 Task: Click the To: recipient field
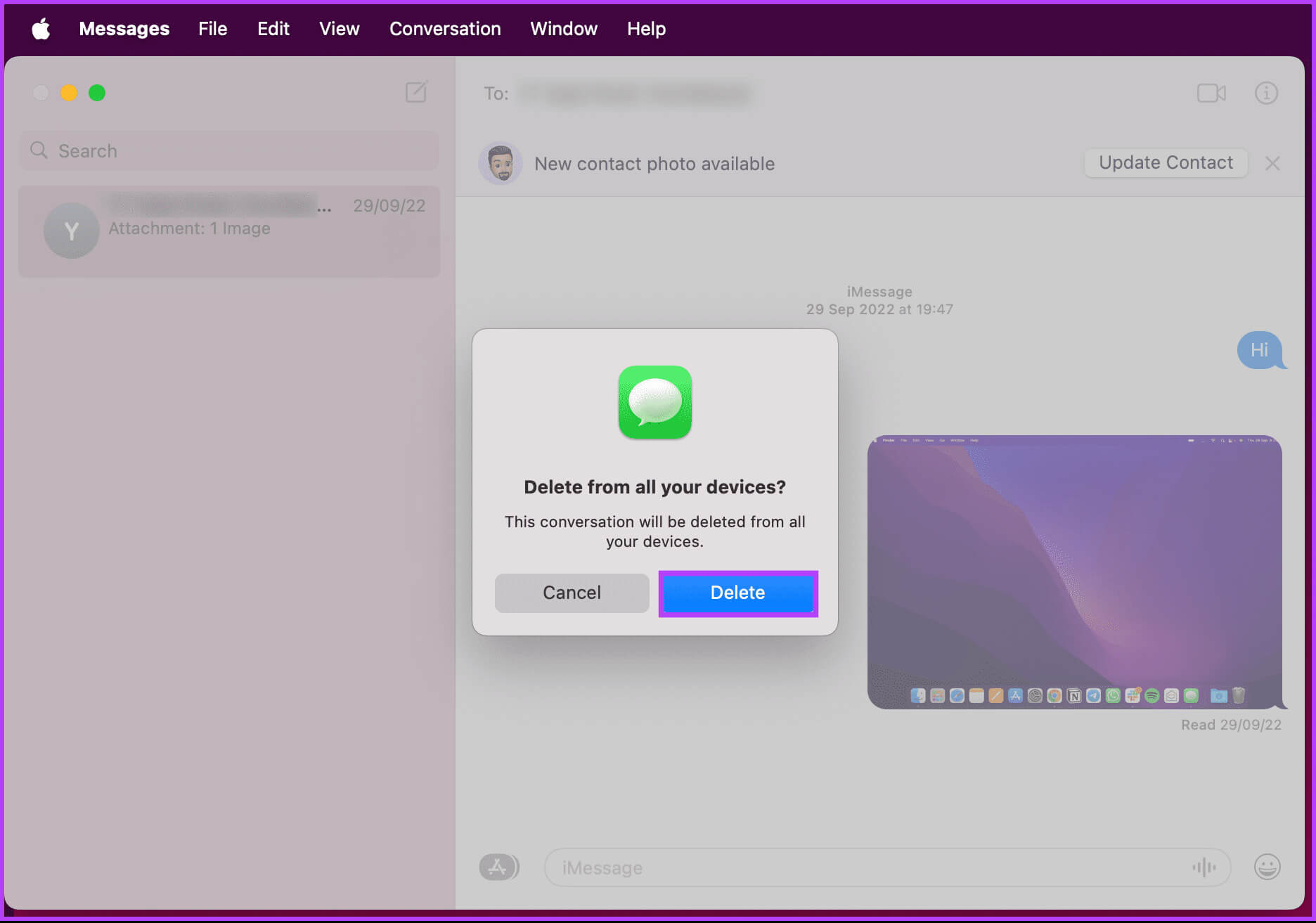pos(619,93)
